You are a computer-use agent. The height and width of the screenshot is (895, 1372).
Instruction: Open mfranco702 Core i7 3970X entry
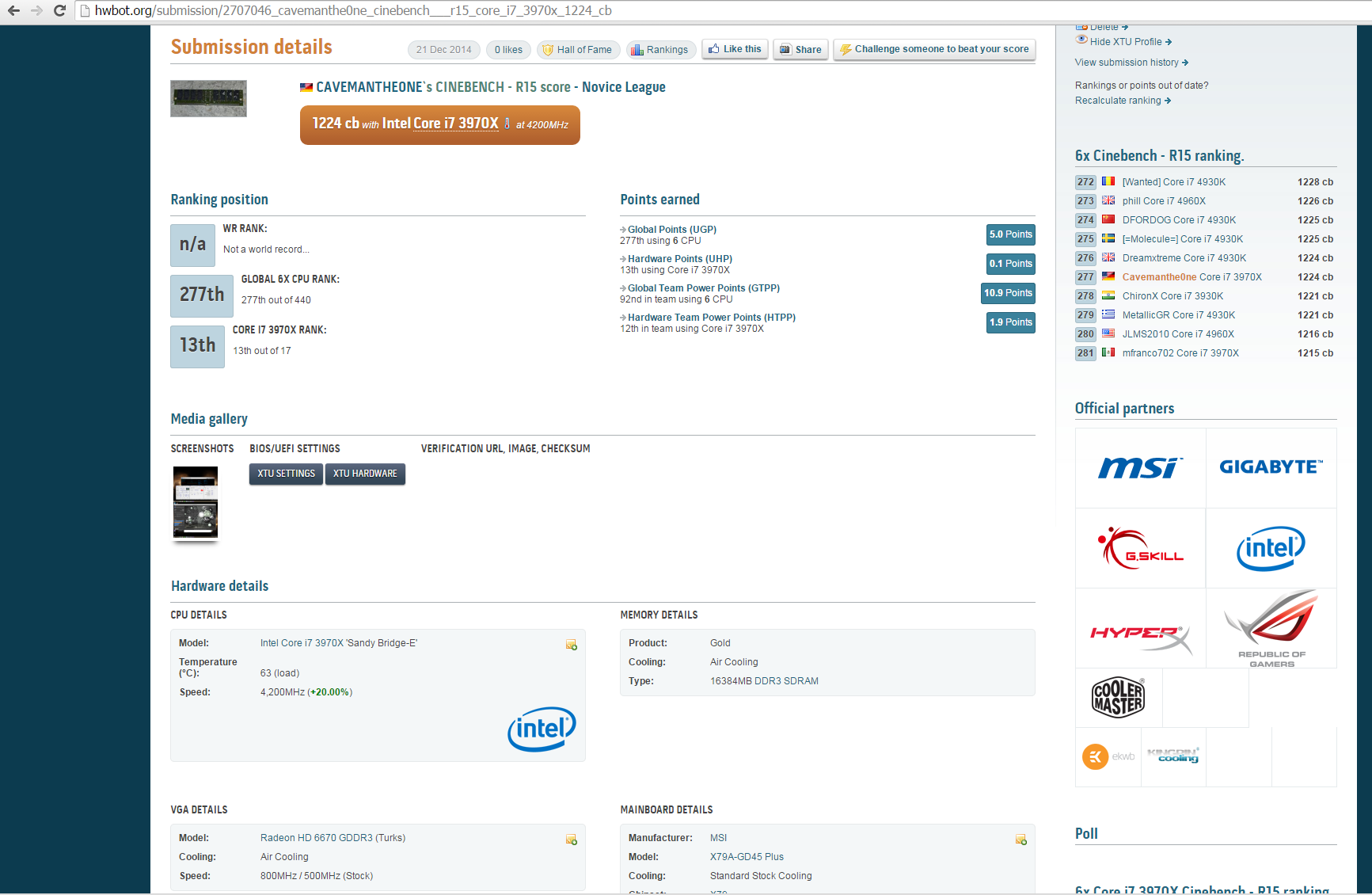[1180, 353]
